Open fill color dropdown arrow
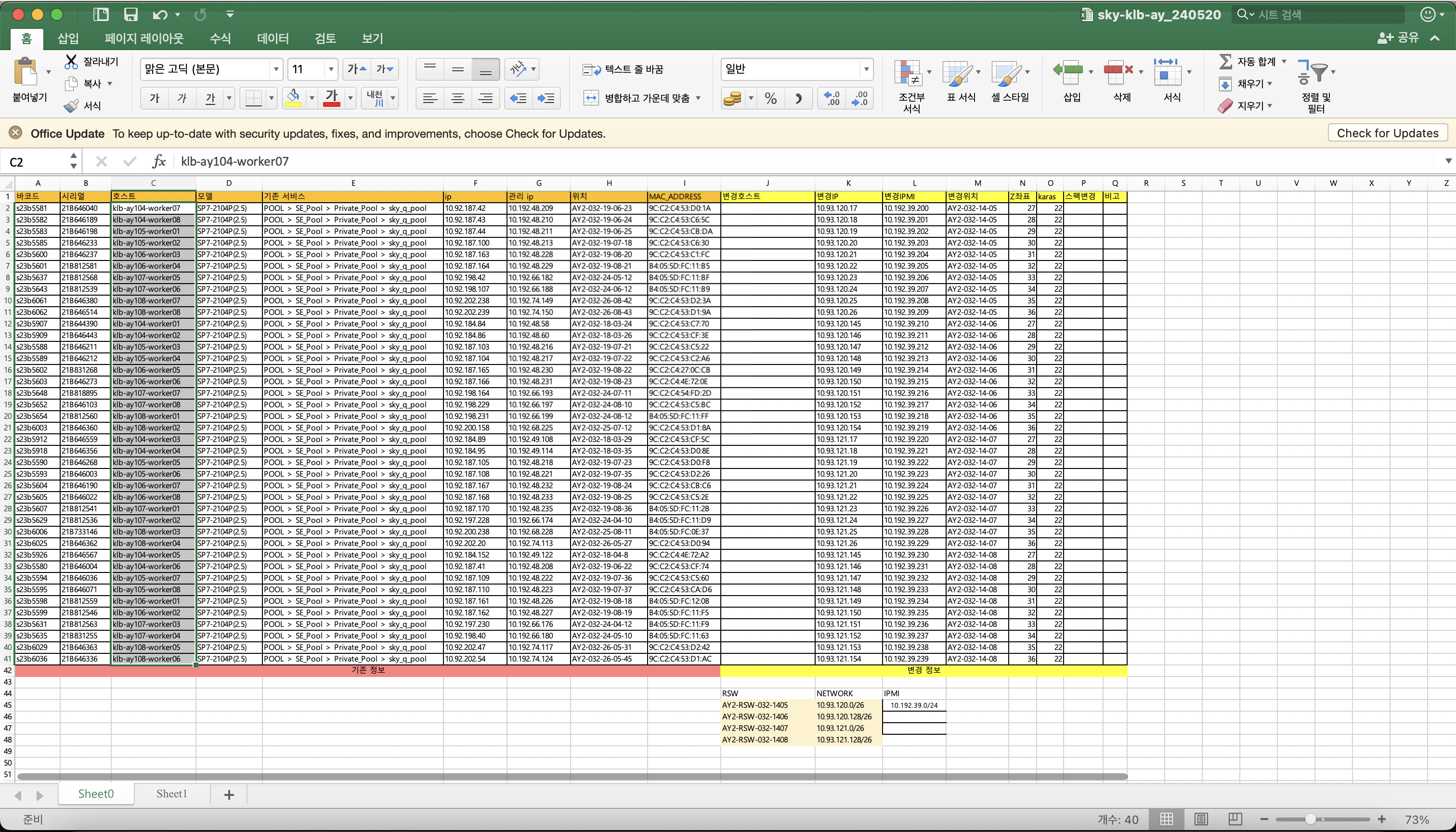 [312, 98]
